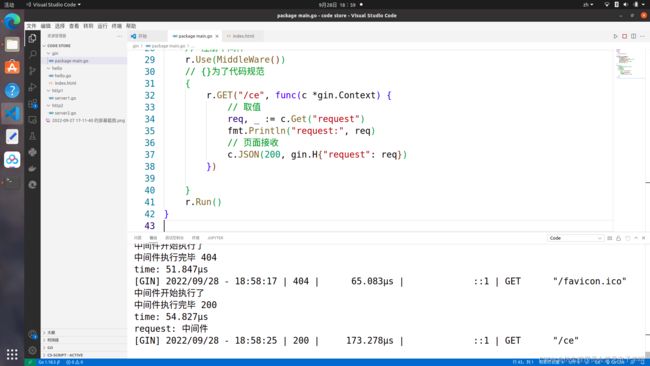Open errors and warnings status item
The height and width of the screenshot is (366, 650).
click(x=75, y=362)
